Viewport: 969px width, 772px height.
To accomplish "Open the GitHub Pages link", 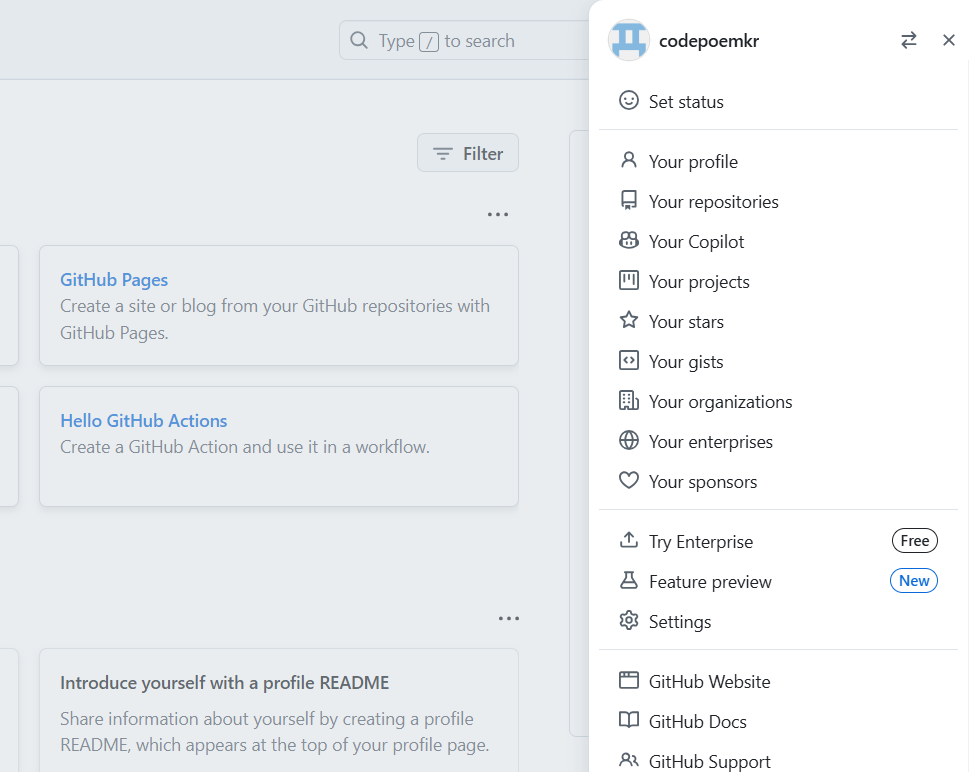I will tap(114, 279).
